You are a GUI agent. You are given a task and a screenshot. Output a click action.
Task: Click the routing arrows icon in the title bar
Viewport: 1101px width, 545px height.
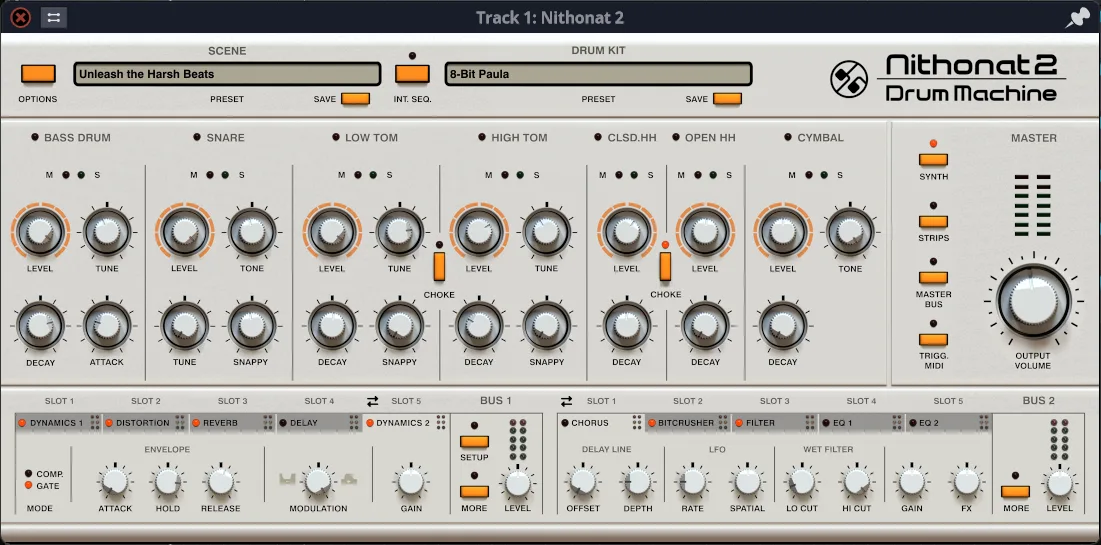pyautogui.click(x=54, y=17)
